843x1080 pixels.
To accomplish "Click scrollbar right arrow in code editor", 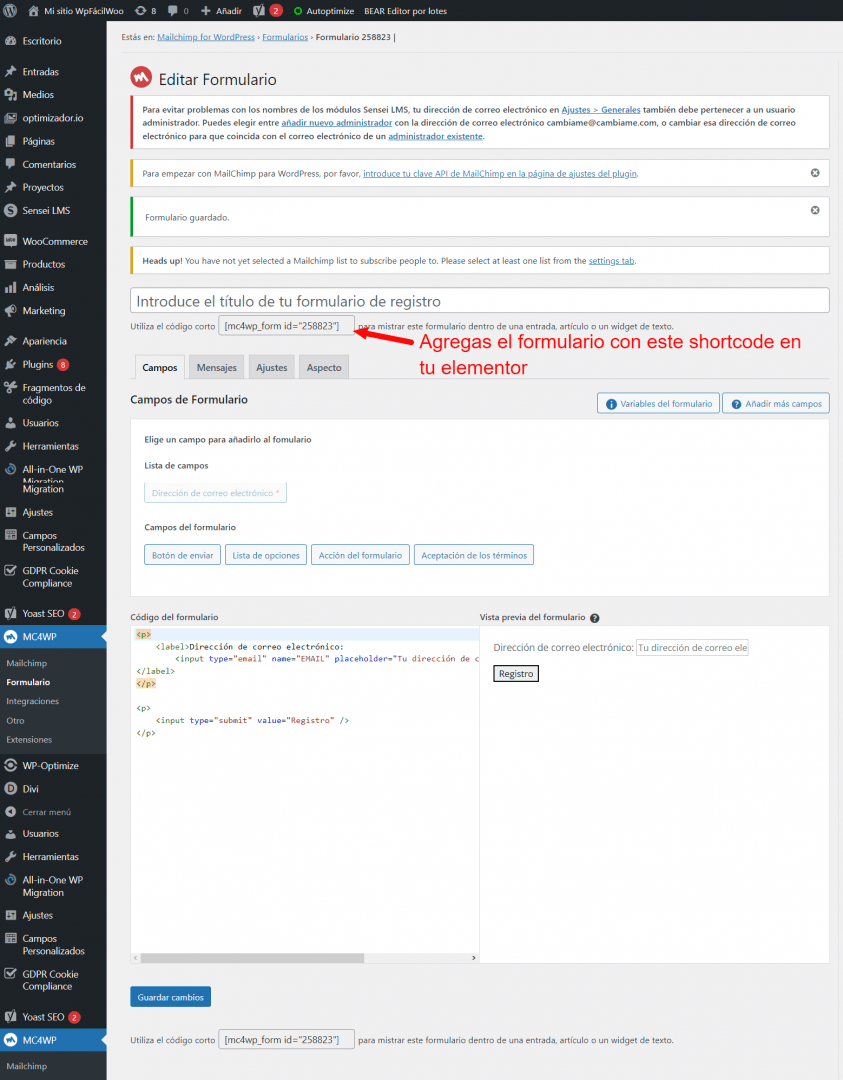I will pos(473,958).
